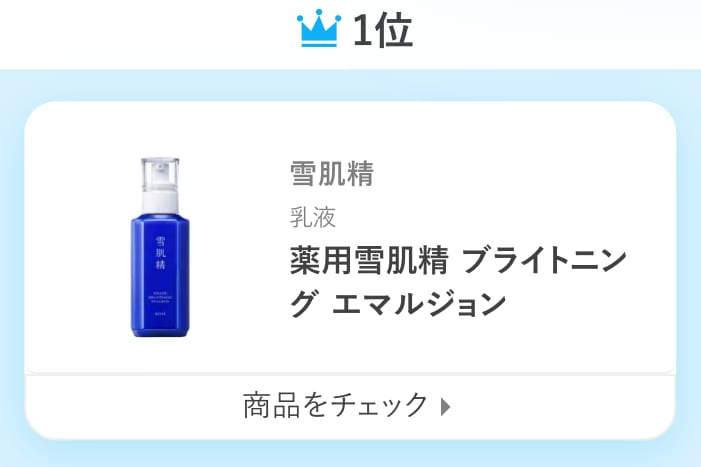Click the small English text on the bottle label
The image size is (701, 467).
tap(160, 297)
